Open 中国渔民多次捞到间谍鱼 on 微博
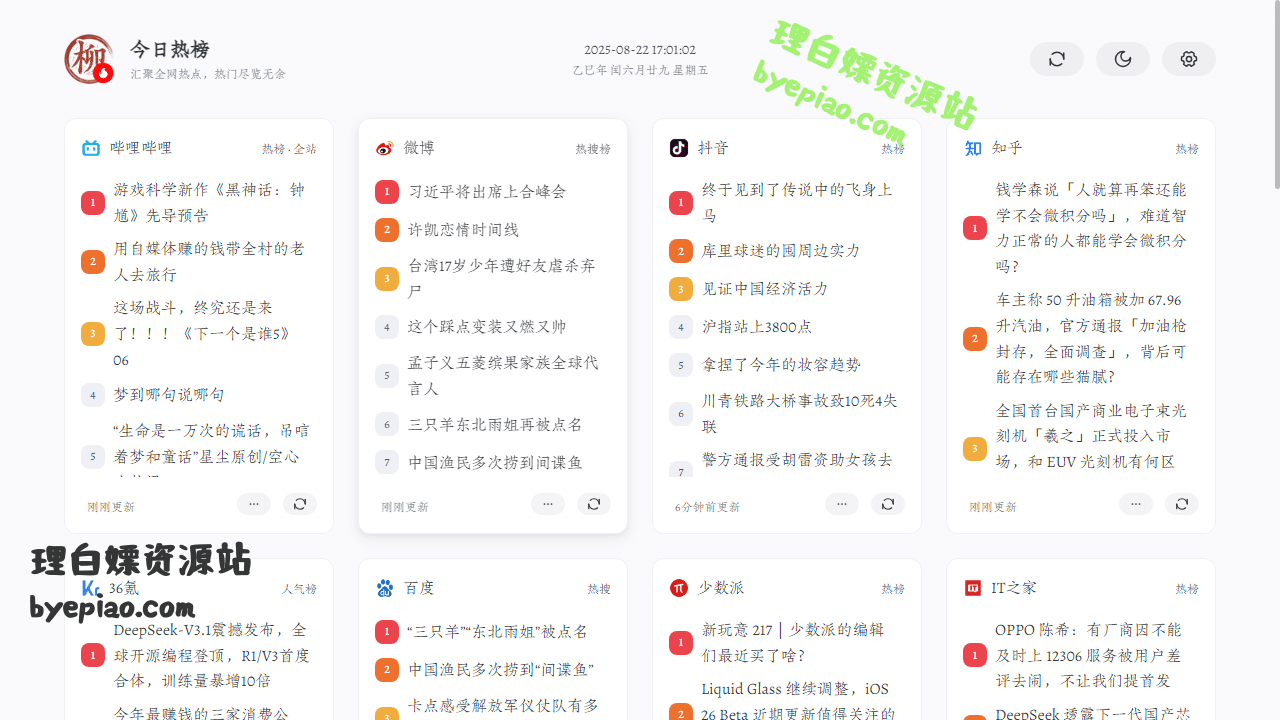This screenshot has height=720, width=1280. [x=495, y=462]
